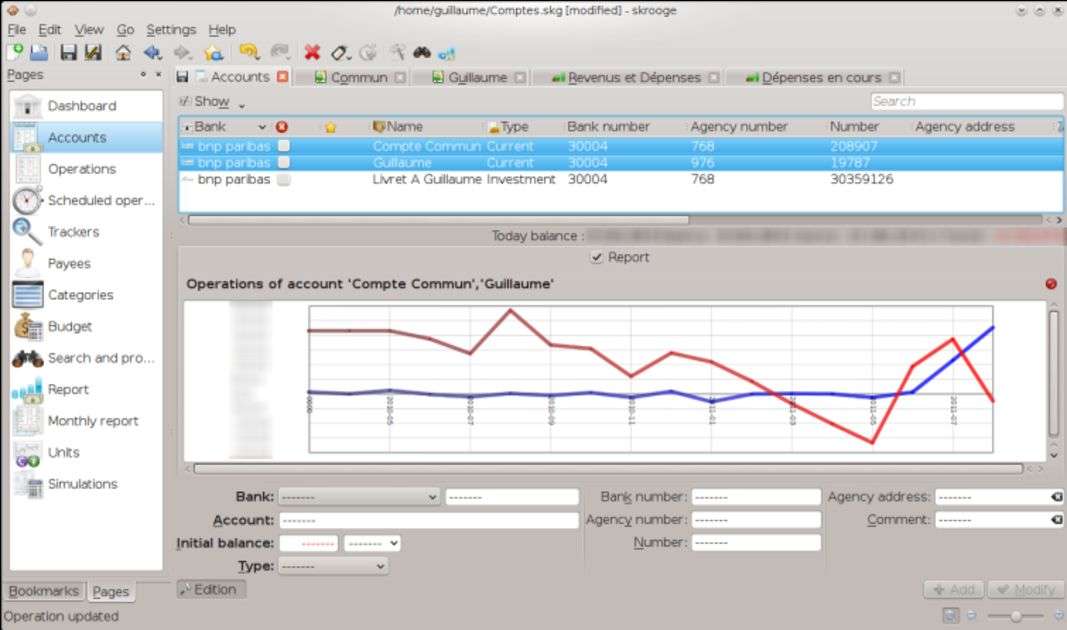Click the Save As toolbar icon
1067x630 pixels.
93,52
